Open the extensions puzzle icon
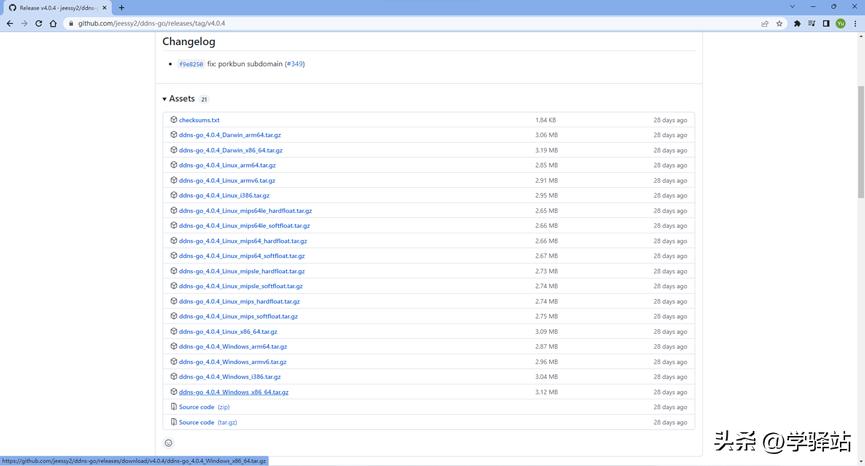This screenshot has height=466, width=865. pos(797,23)
